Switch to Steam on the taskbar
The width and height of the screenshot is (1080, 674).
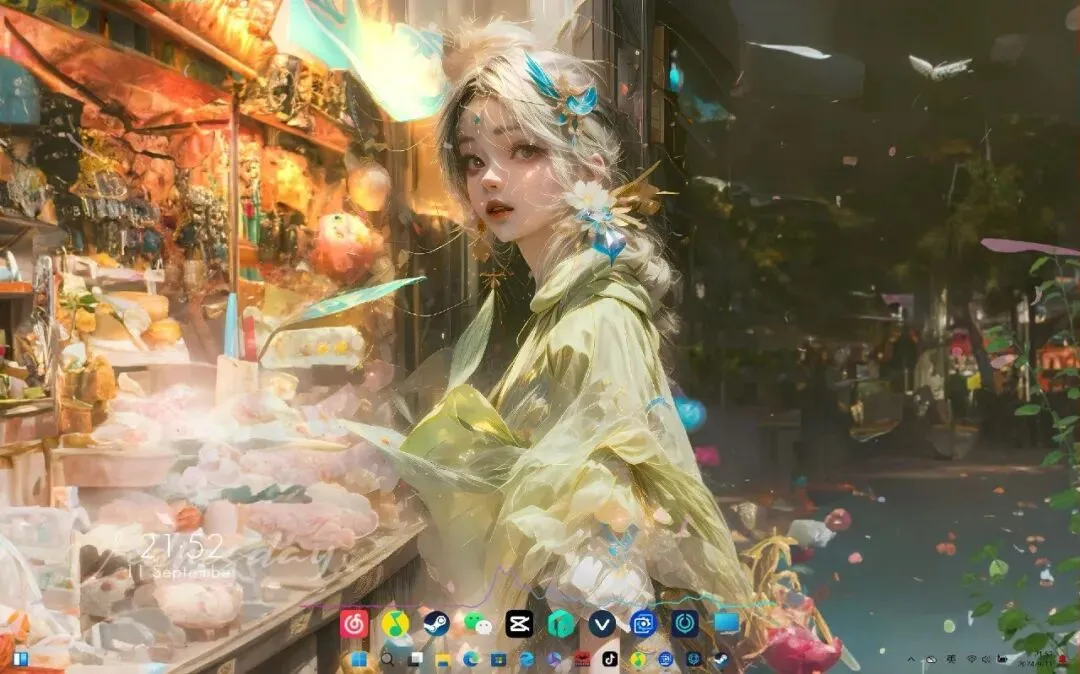coord(721,660)
